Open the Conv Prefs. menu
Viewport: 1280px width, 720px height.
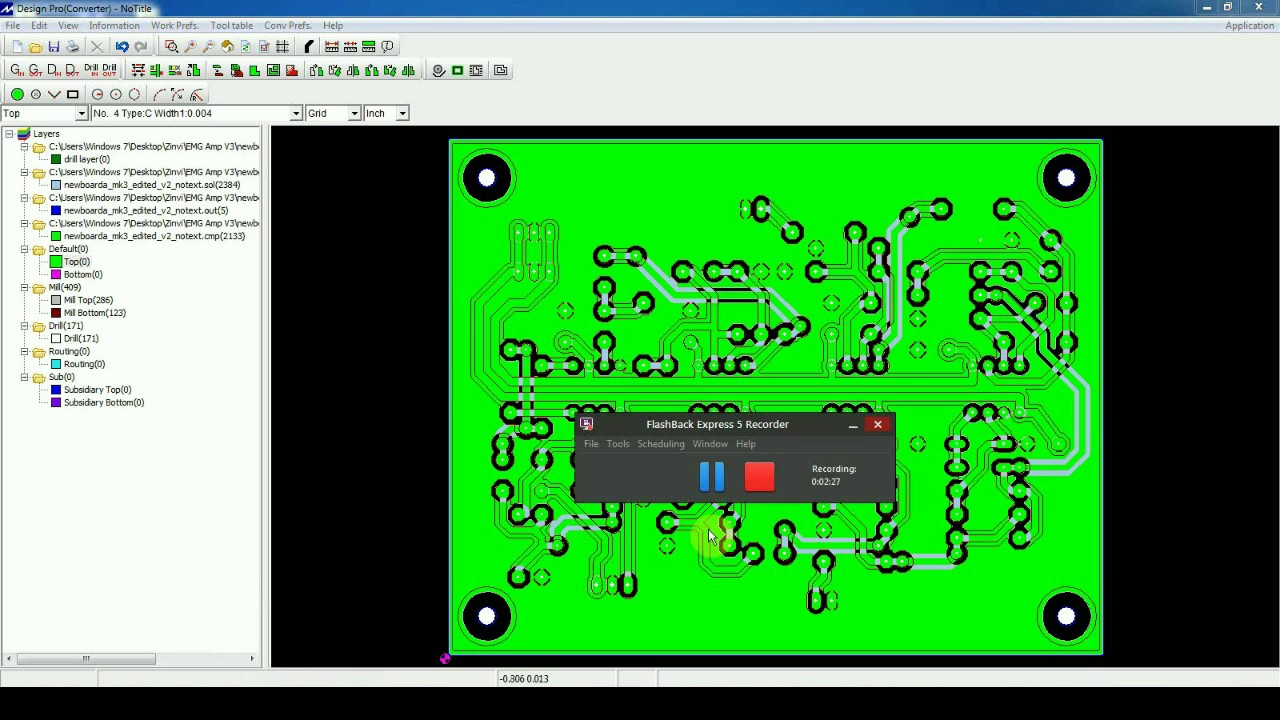(x=287, y=25)
